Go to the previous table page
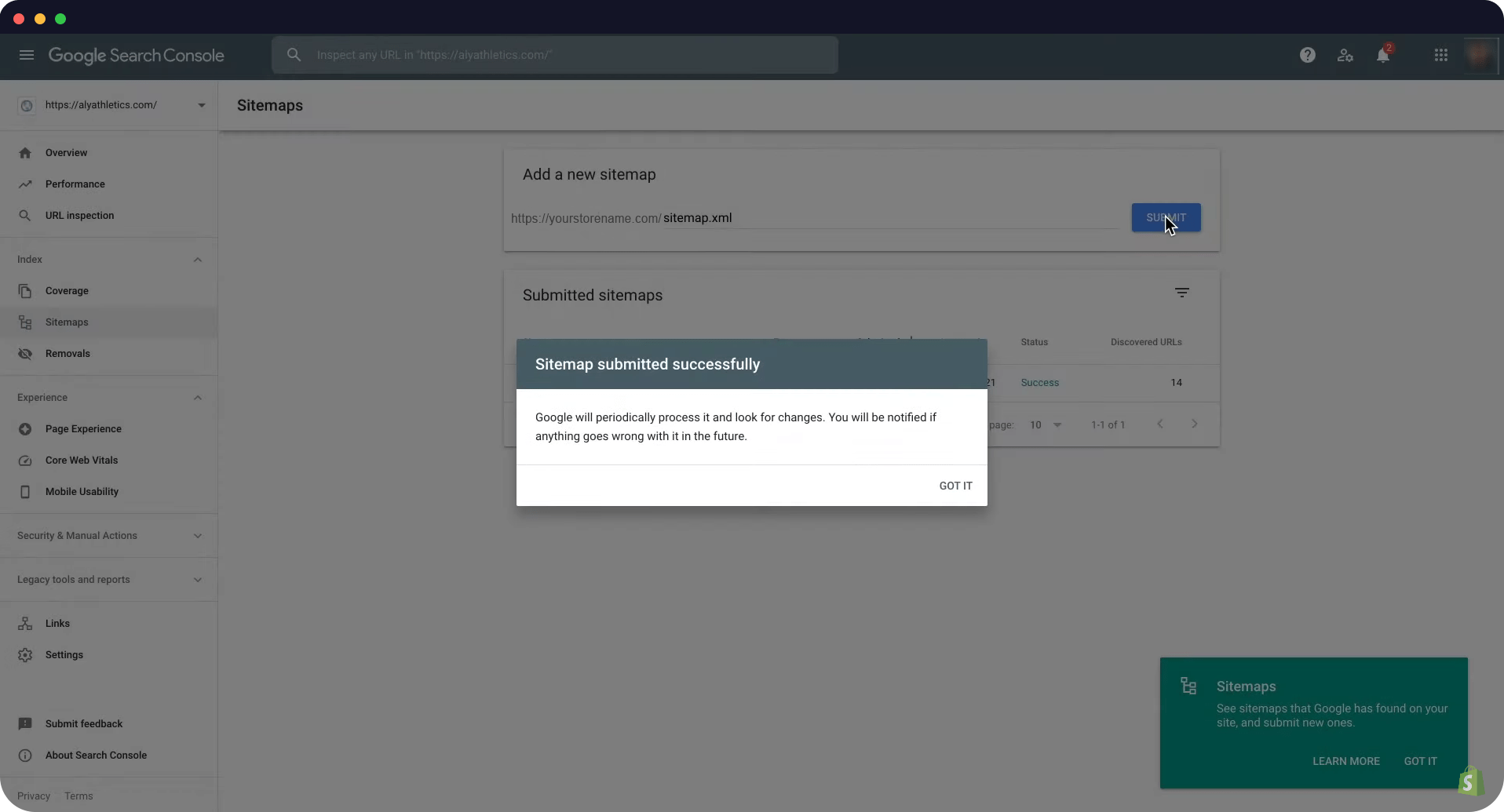1504x812 pixels. [x=1160, y=424]
